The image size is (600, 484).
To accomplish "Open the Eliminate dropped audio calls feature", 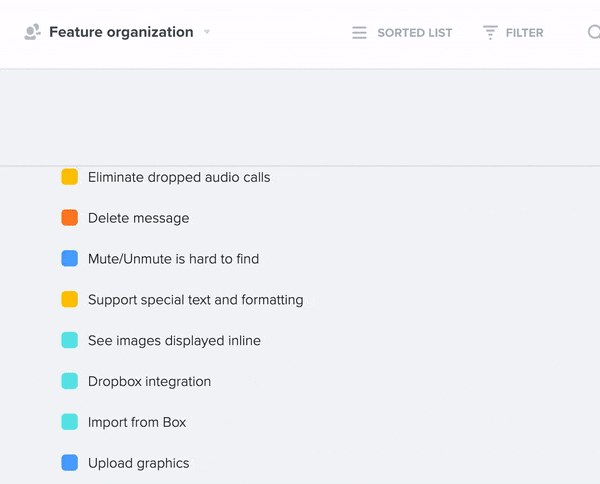I will pos(179,177).
